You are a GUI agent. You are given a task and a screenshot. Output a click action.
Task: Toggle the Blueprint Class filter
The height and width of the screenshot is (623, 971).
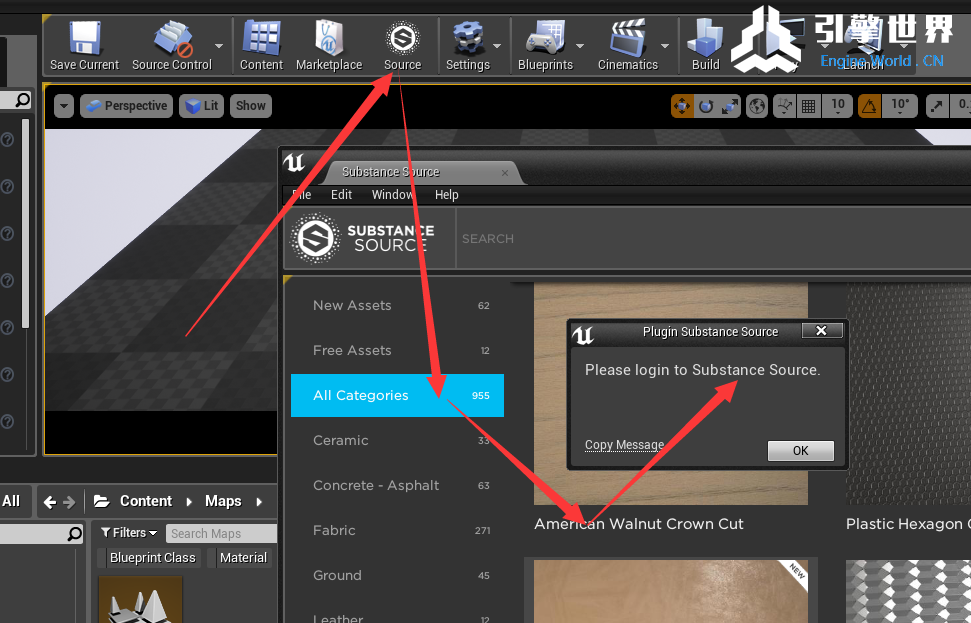[148, 558]
